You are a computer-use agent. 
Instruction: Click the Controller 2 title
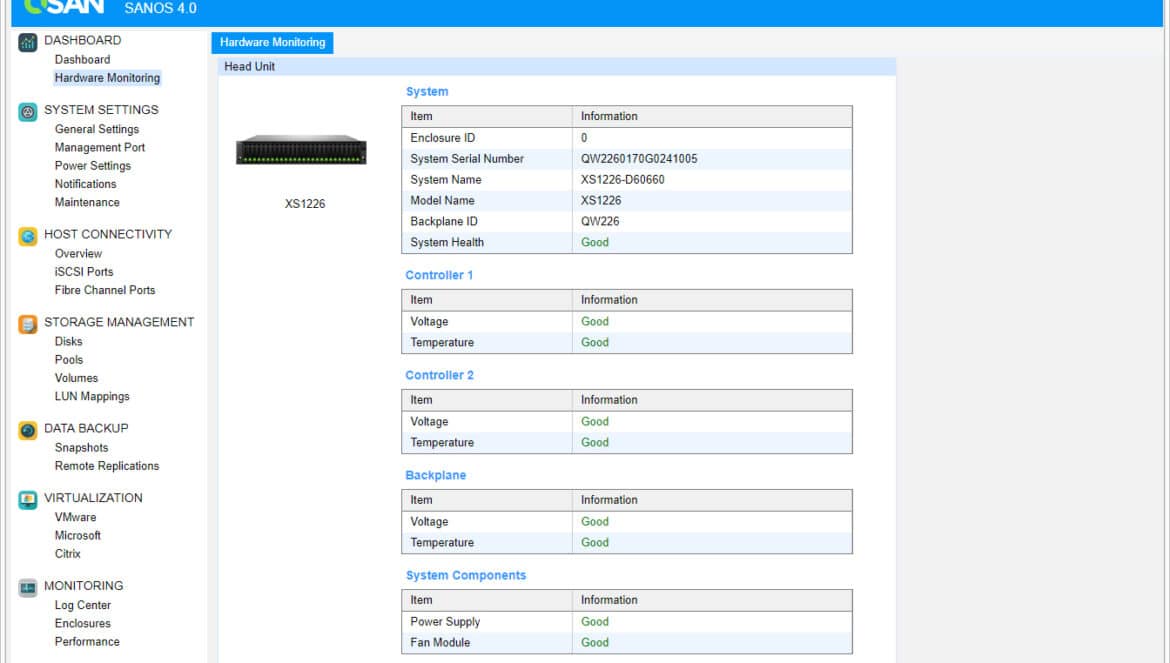point(439,375)
